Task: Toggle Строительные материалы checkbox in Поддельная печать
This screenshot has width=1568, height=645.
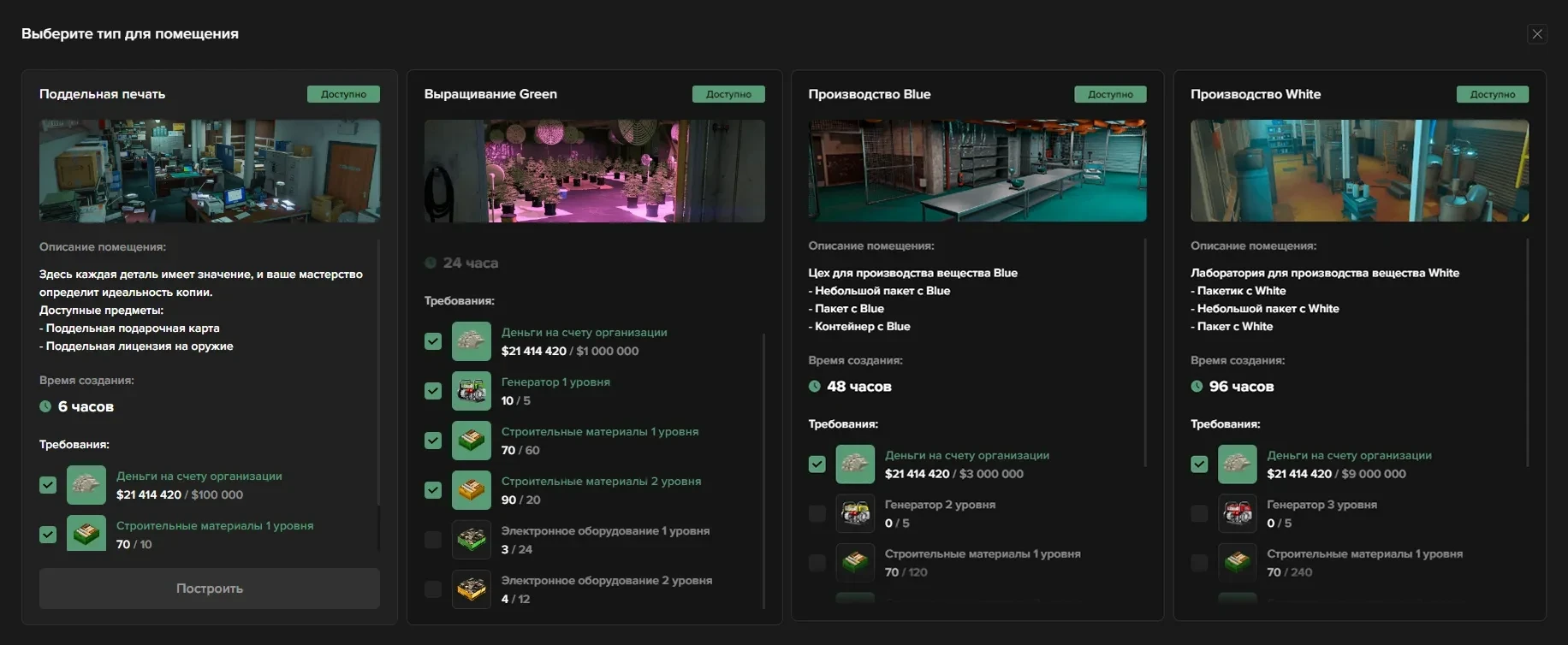Action: 48,535
